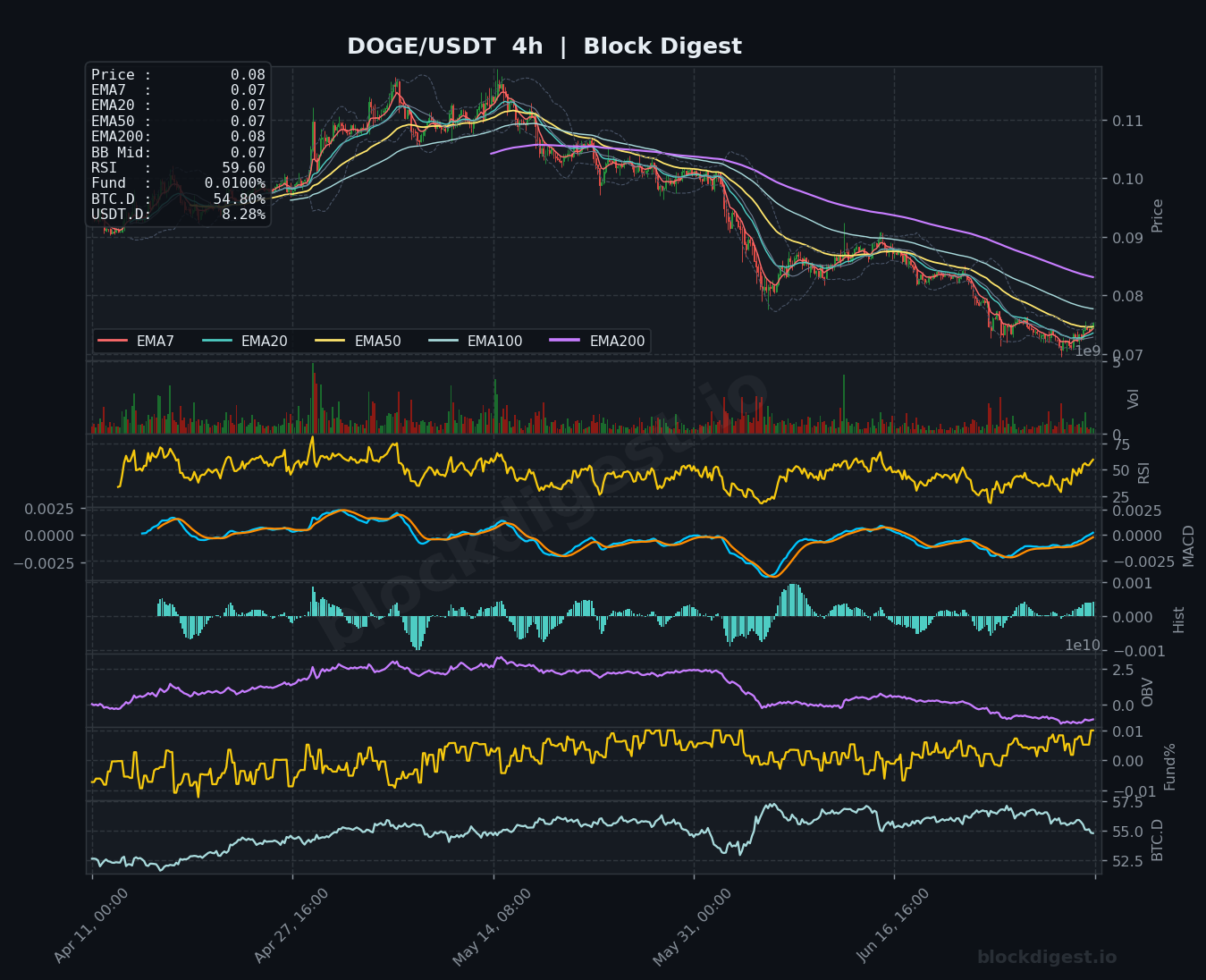The image size is (1206, 980).
Task: Click the 'May 14, 08:00' date label
Action: (491, 927)
